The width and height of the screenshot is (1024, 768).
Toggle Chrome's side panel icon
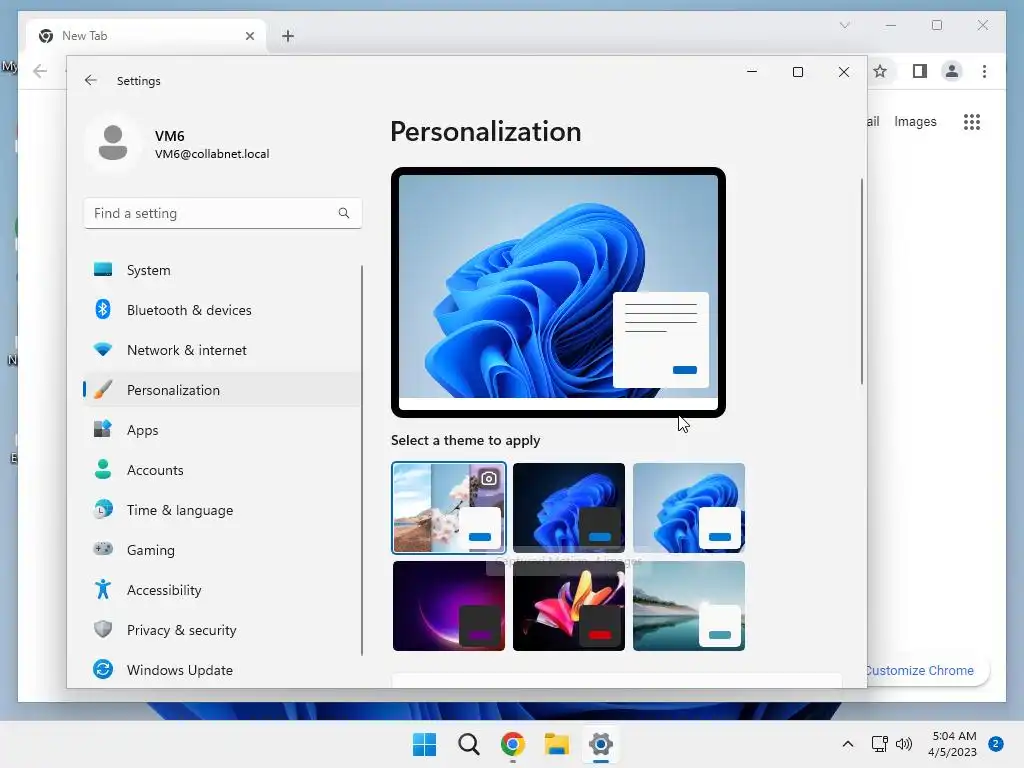[920, 71]
